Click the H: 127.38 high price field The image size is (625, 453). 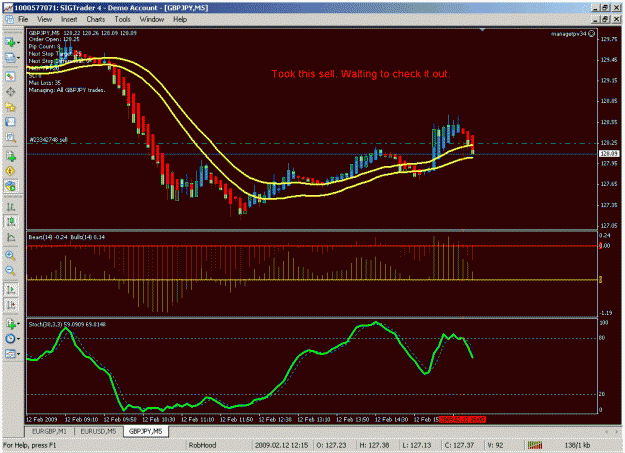pos(374,445)
